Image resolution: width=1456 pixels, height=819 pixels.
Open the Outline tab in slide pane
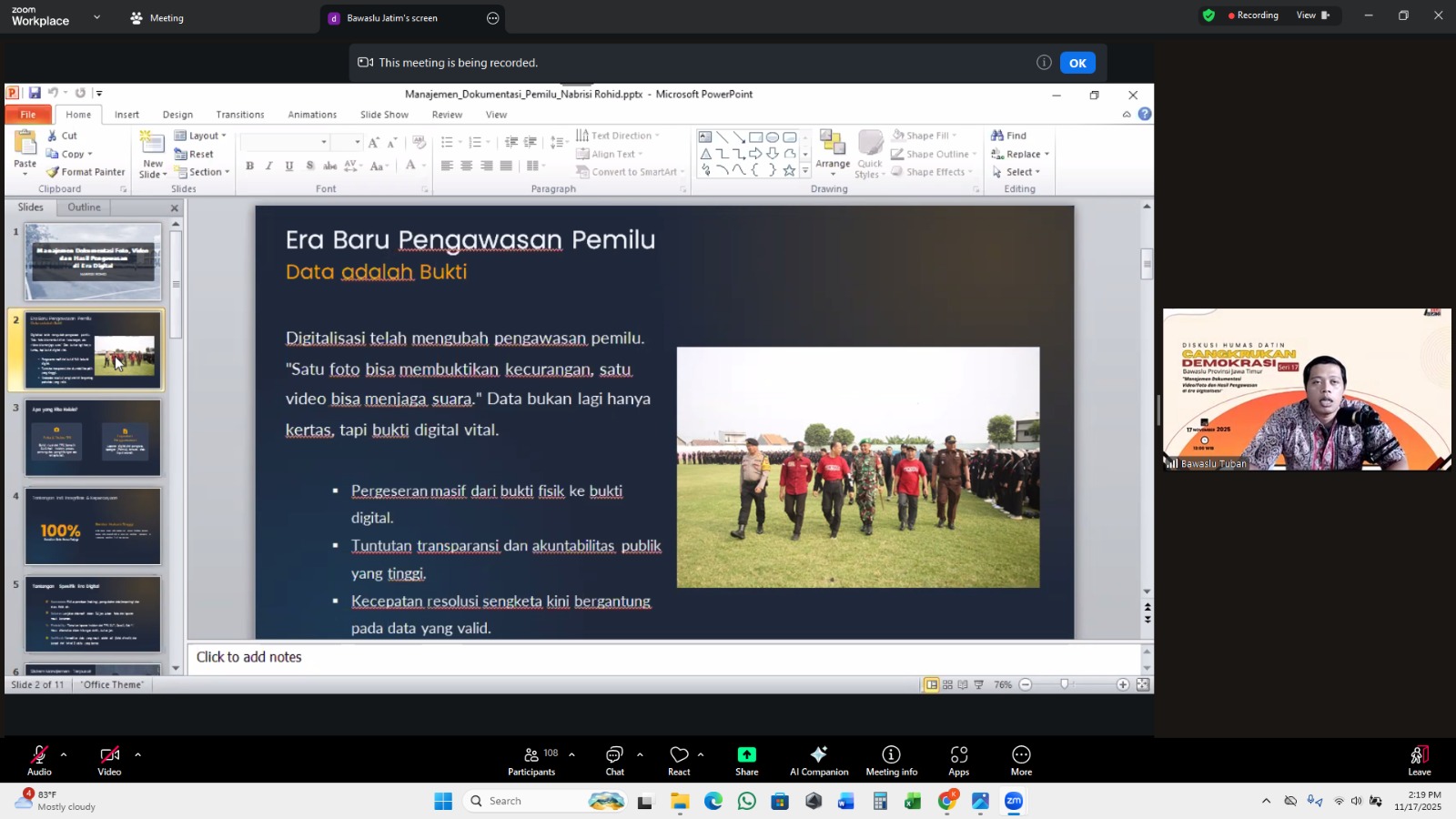click(x=84, y=207)
